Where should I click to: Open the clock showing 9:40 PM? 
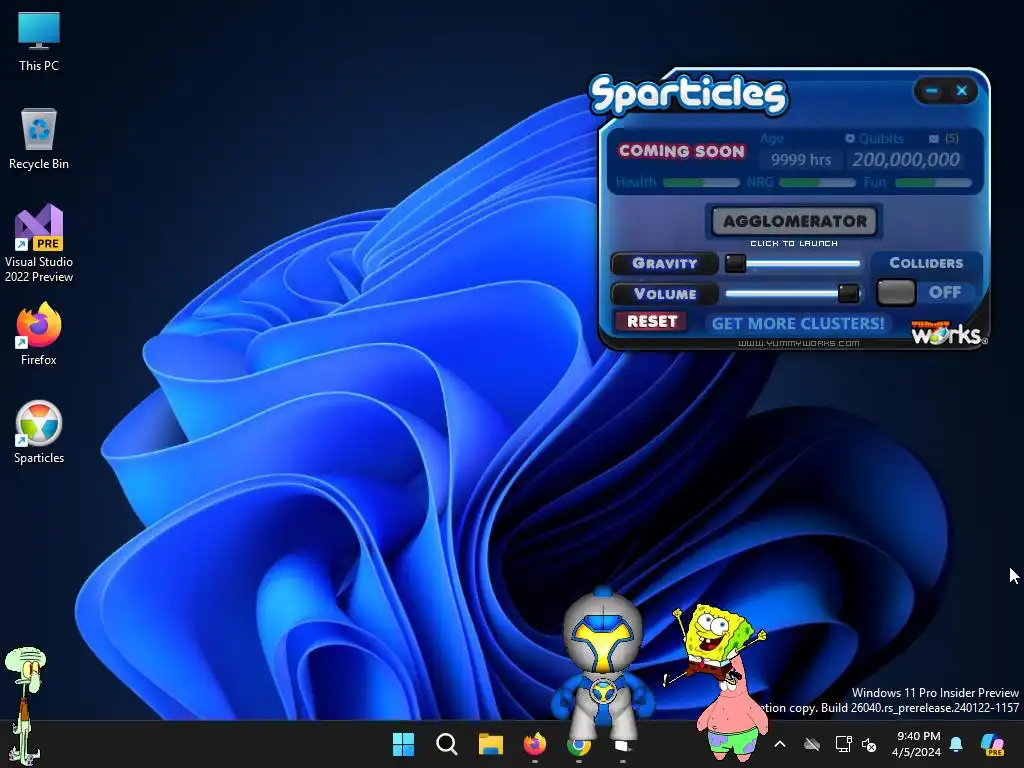917,744
